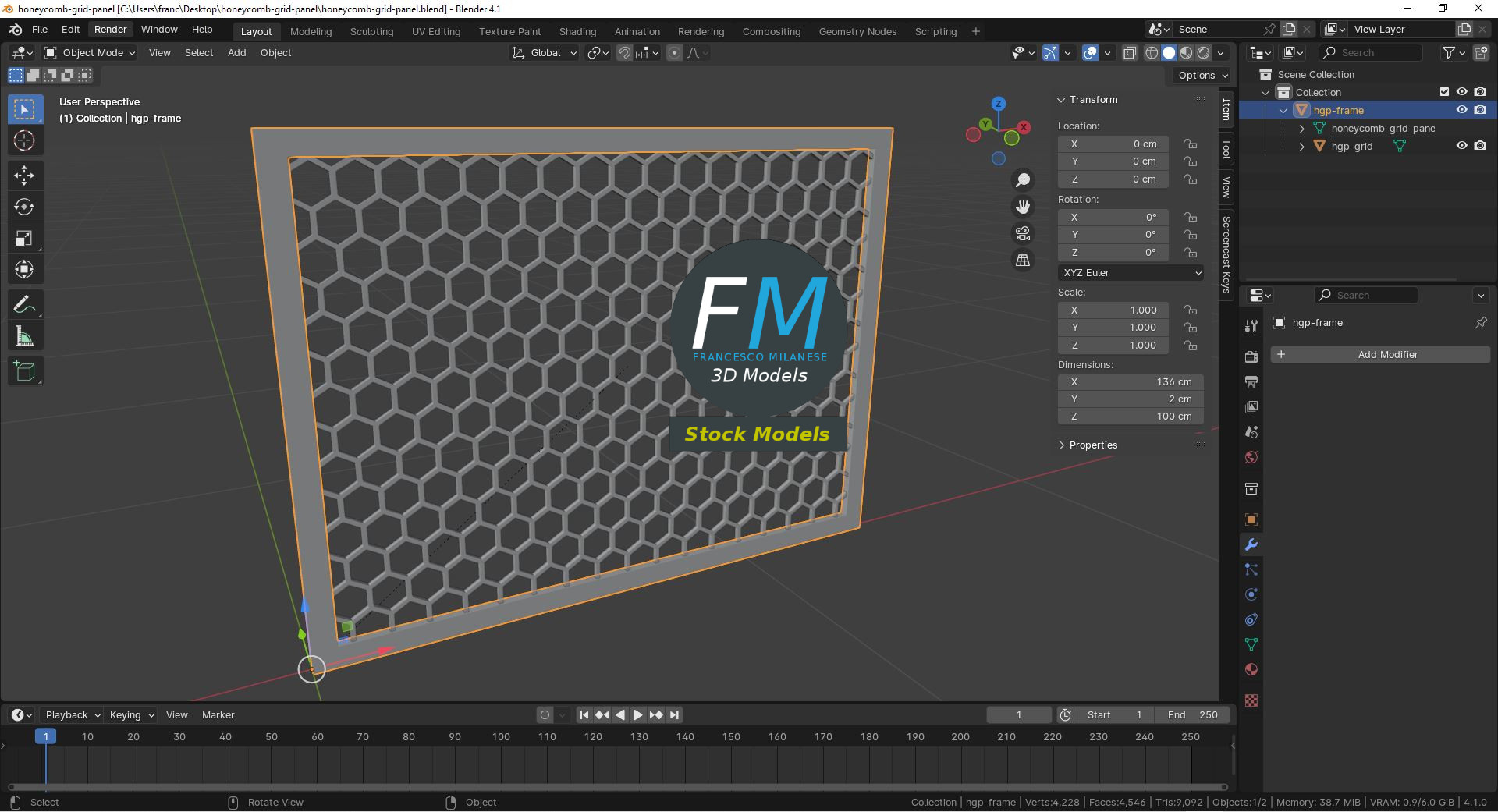This screenshot has width=1498, height=812.
Task: Pick the Rotate tool
Action: coord(25,207)
